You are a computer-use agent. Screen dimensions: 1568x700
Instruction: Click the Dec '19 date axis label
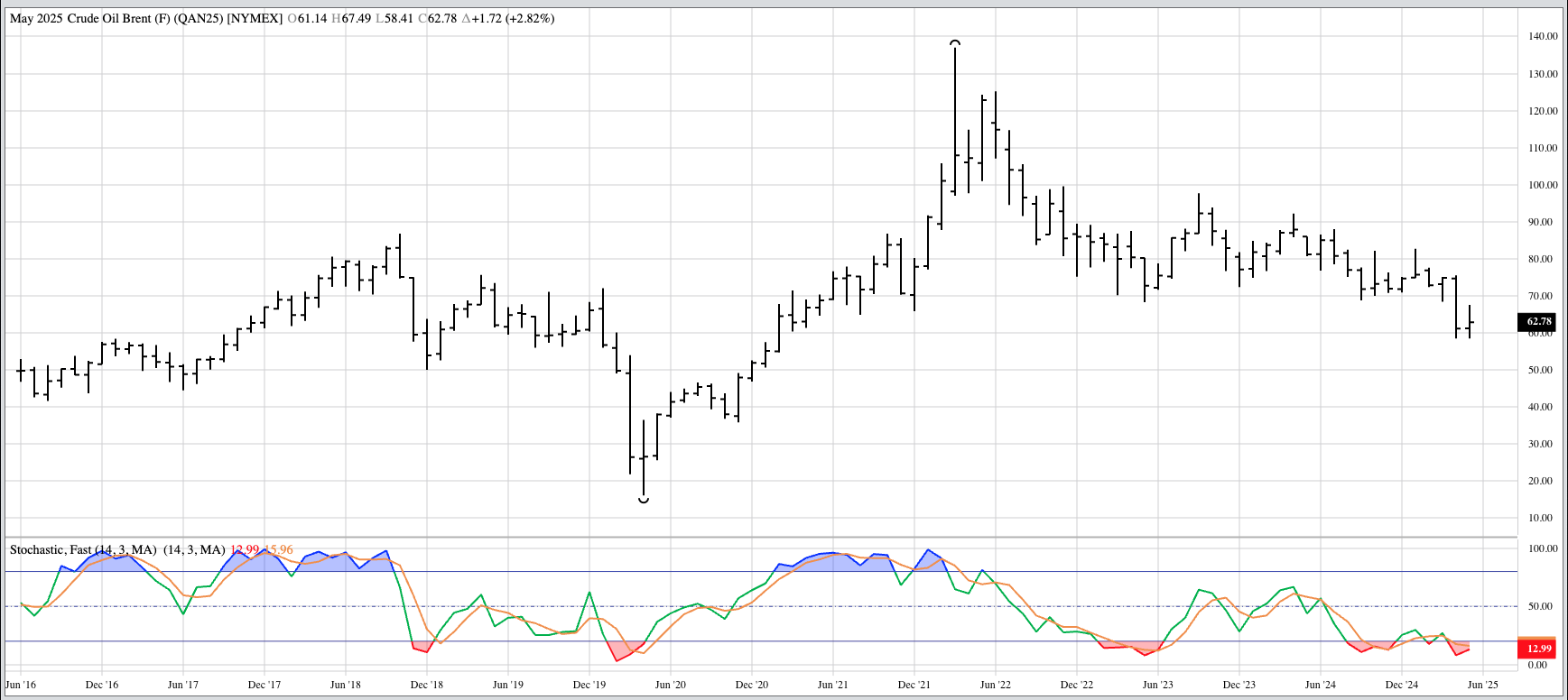[589, 685]
